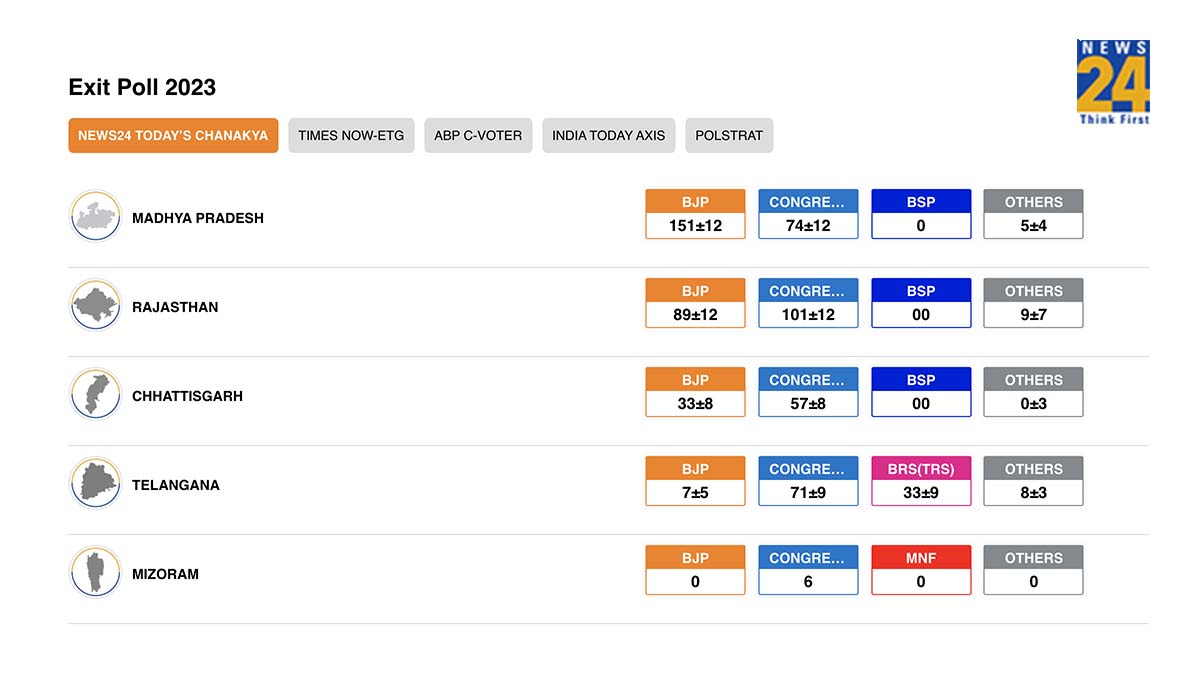
Task: Open the ABP C-Voter tab
Action: point(478,135)
